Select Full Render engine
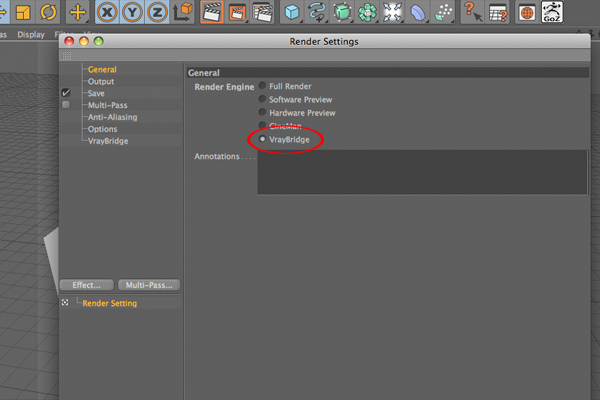Screen dimensions: 600x400 [262, 85]
